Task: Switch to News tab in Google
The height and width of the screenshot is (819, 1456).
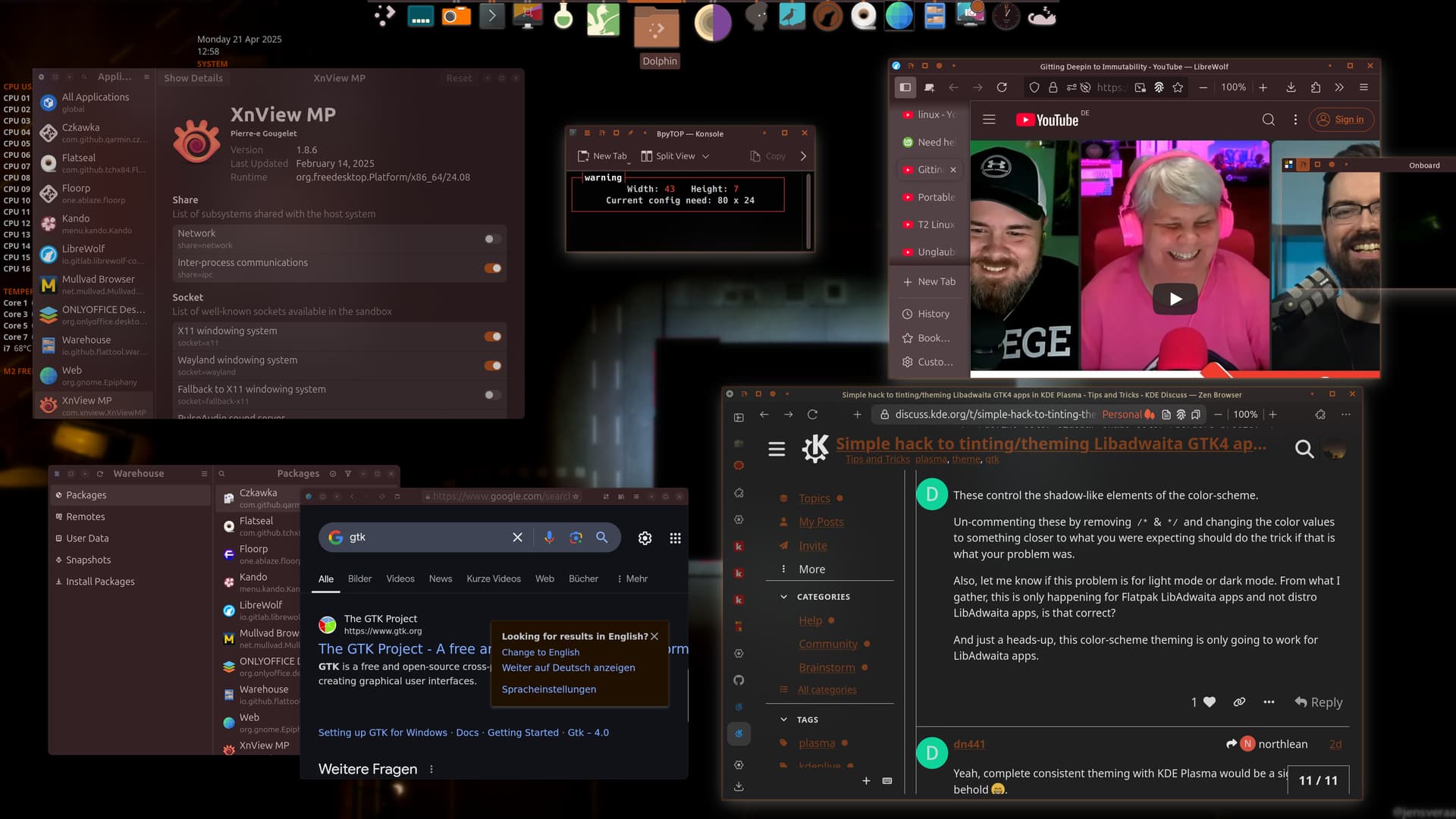Action: click(x=441, y=579)
